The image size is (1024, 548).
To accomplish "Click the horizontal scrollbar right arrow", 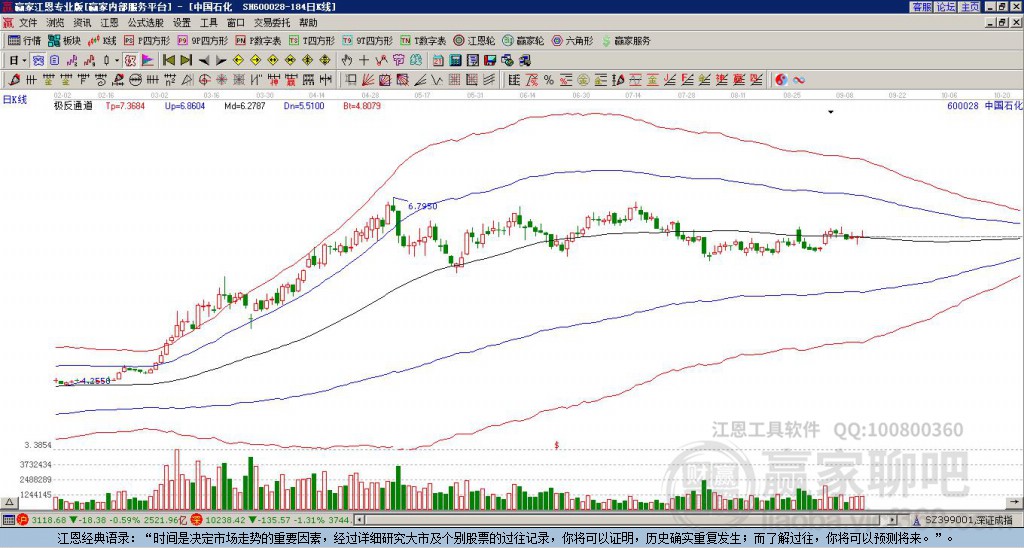I will 892,520.
